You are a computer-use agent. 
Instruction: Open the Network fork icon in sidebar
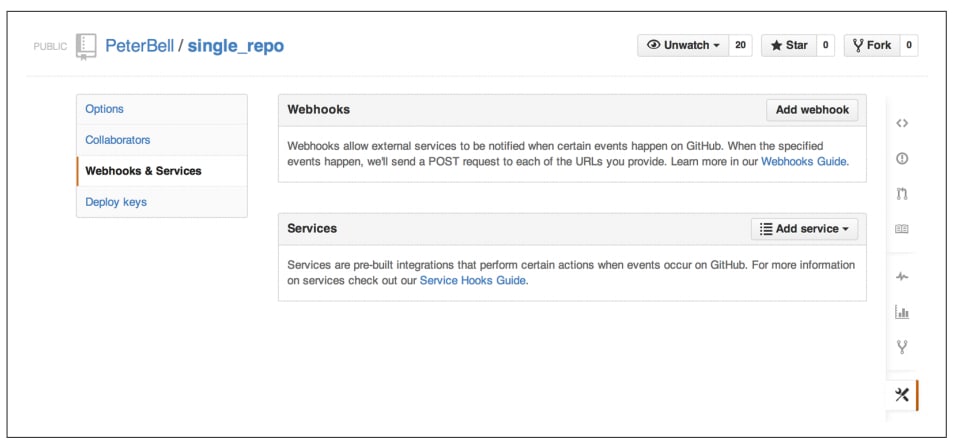902,347
